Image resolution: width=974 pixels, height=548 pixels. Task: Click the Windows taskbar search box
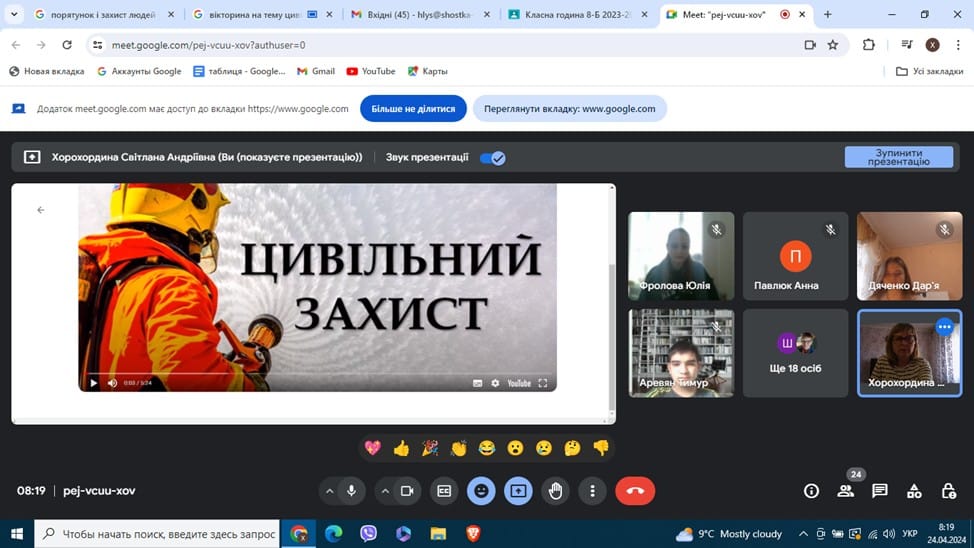coord(157,534)
